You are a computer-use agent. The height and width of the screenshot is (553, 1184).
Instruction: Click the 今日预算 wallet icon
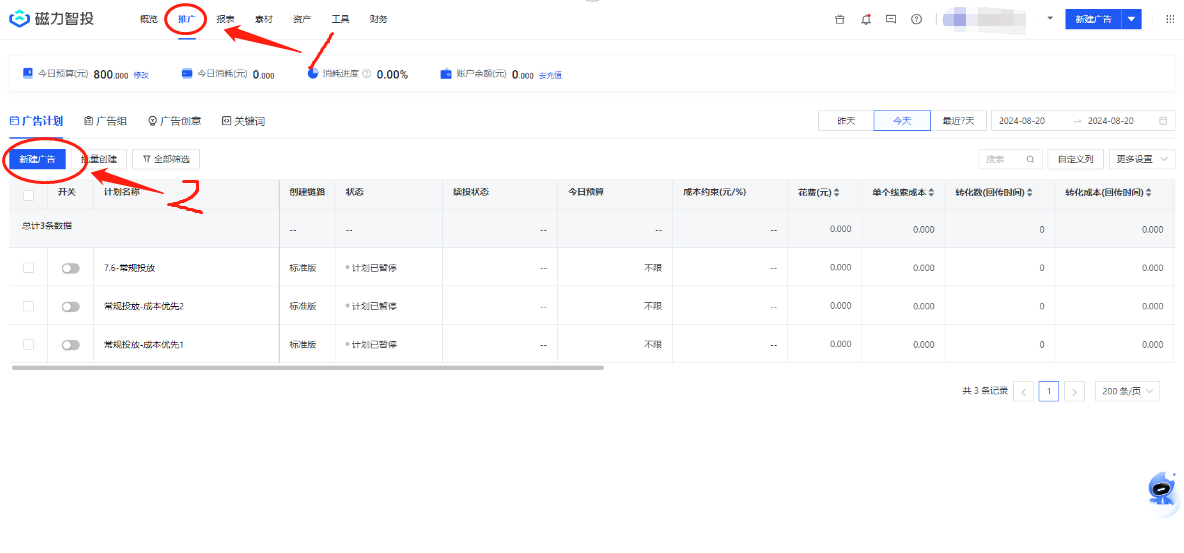click(x=28, y=73)
